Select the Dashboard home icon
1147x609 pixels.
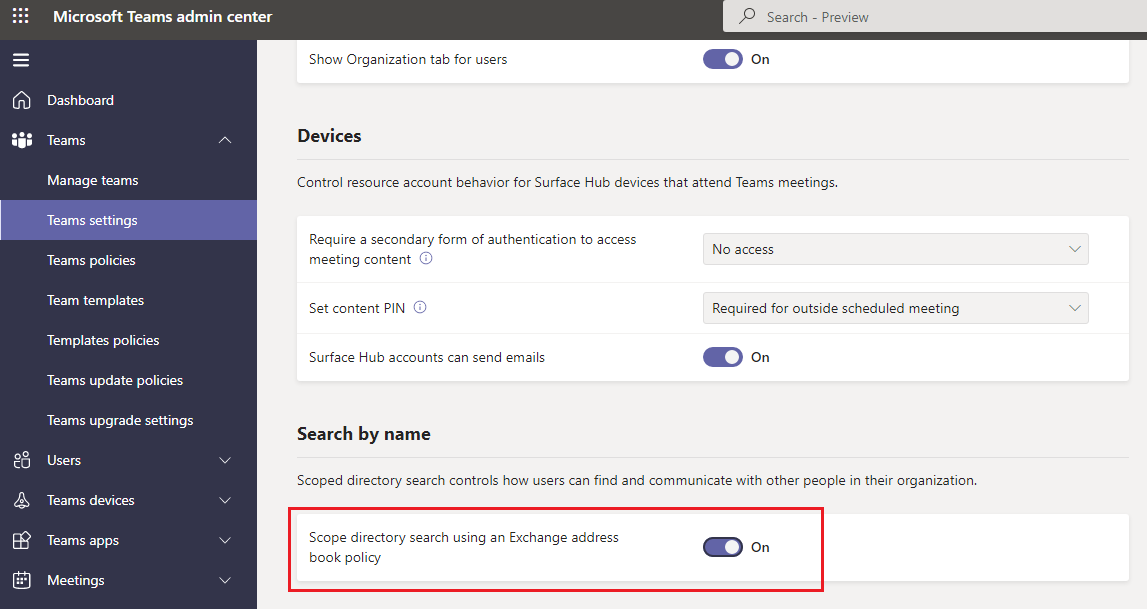pos(22,99)
